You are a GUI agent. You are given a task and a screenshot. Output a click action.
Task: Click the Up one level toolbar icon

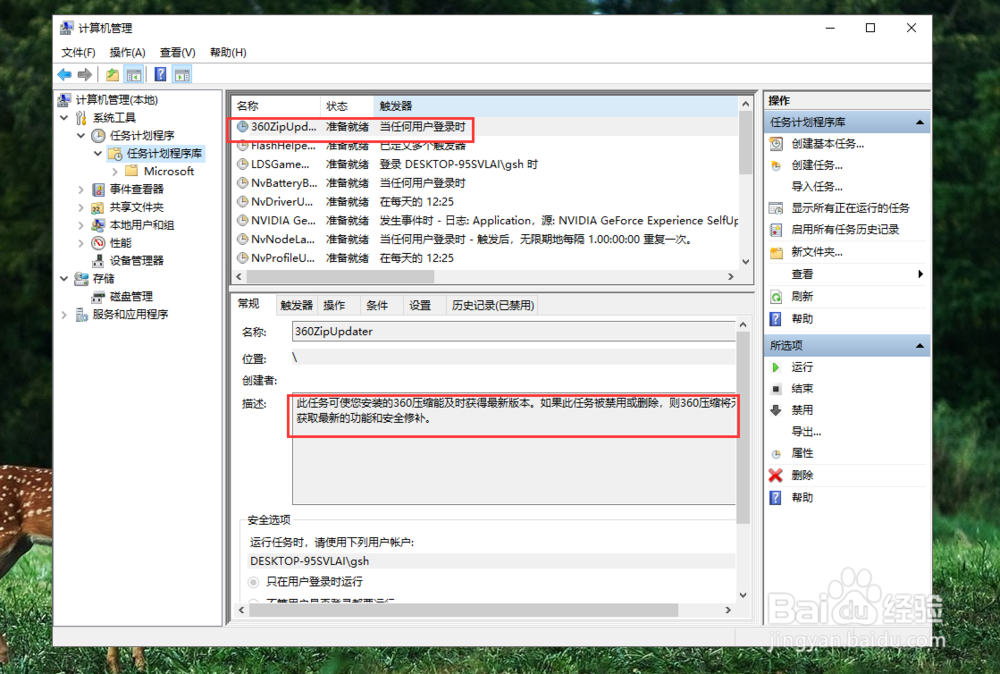112,75
